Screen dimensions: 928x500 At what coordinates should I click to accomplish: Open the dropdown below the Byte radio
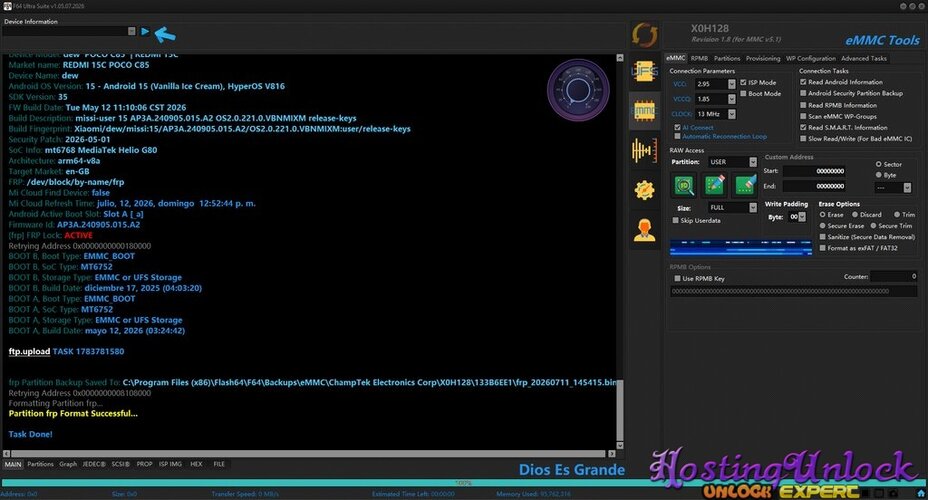pos(907,188)
